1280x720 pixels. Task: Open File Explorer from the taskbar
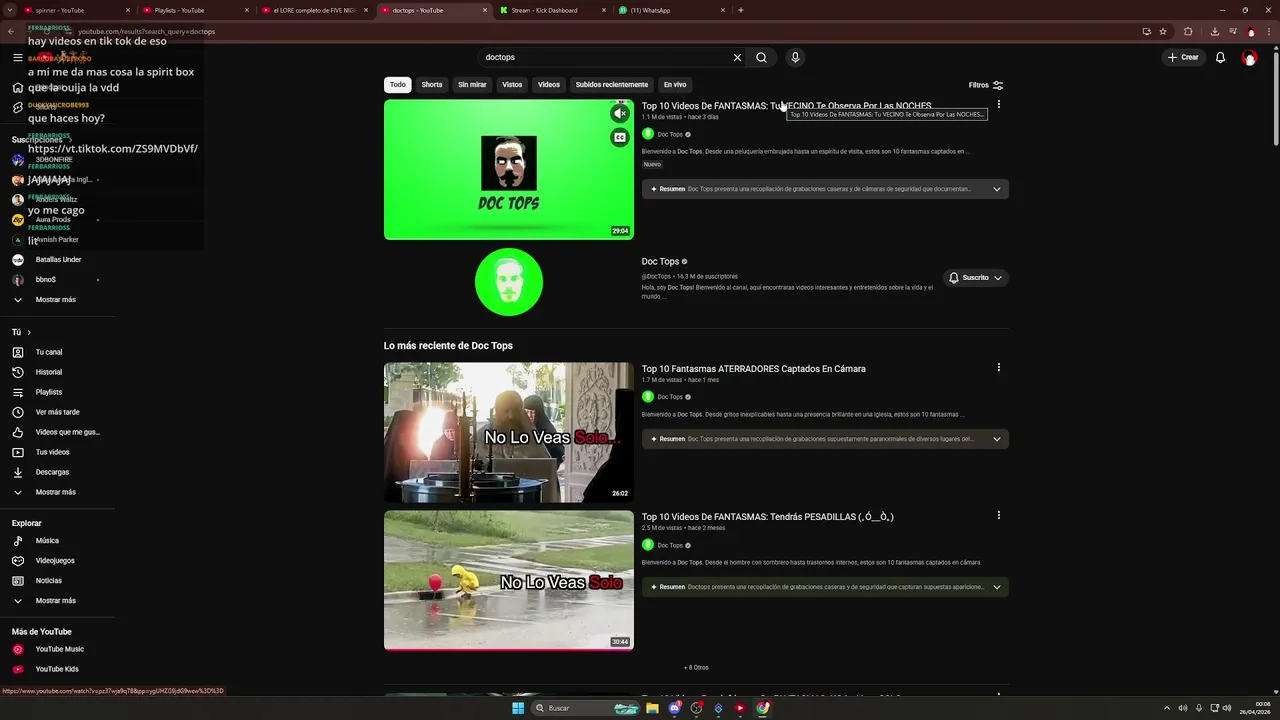(652, 708)
